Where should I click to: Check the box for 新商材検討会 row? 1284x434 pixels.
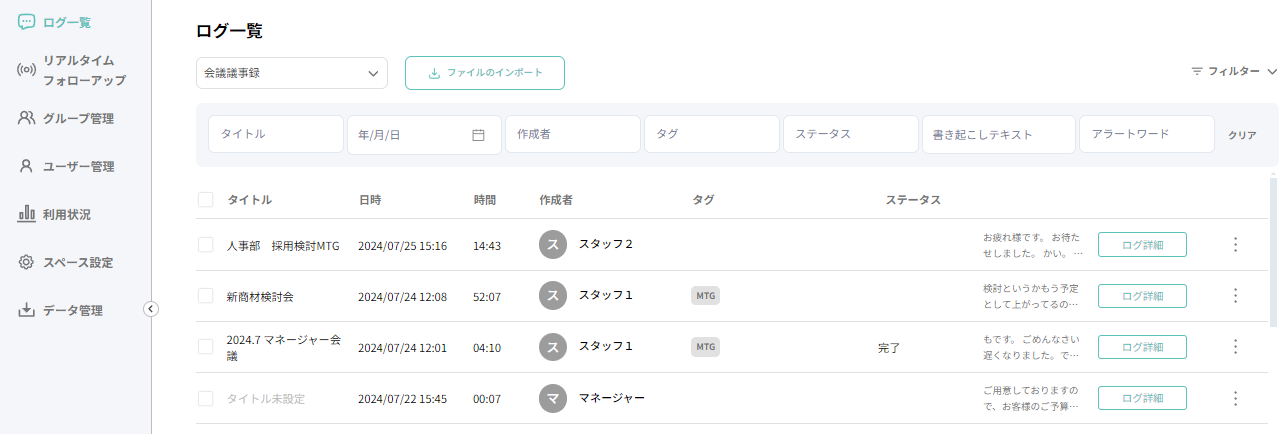click(206, 296)
